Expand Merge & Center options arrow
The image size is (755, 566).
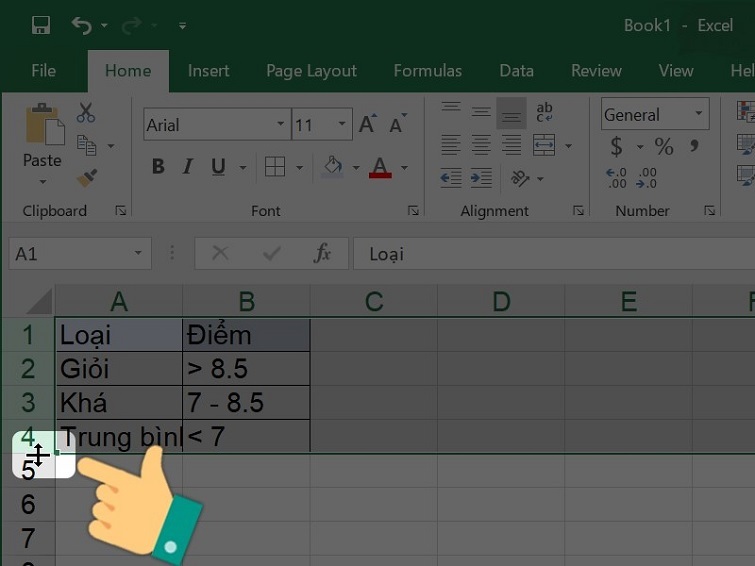[568, 145]
